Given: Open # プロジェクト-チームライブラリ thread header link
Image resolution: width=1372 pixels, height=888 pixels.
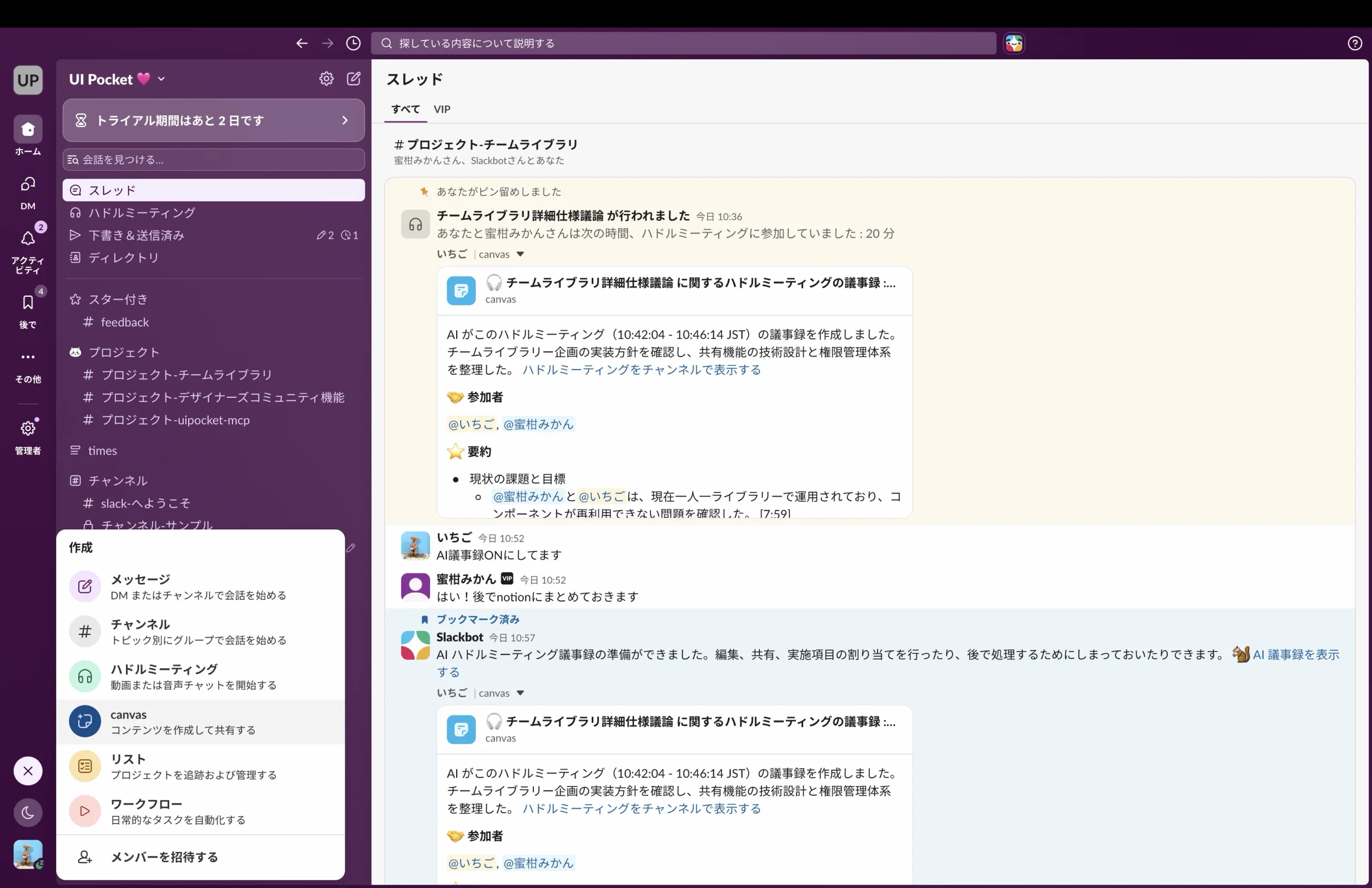Looking at the screenshot, I should [486, 144].
